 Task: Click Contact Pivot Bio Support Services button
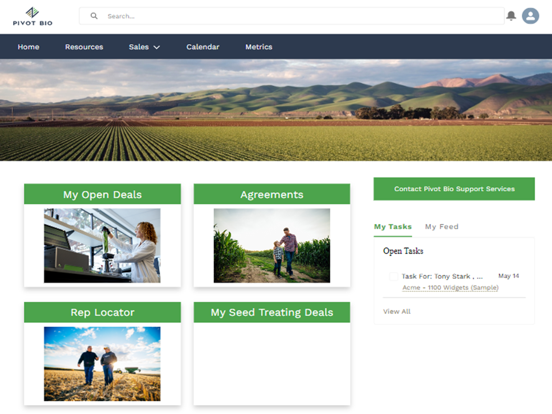tap(454, 189)
